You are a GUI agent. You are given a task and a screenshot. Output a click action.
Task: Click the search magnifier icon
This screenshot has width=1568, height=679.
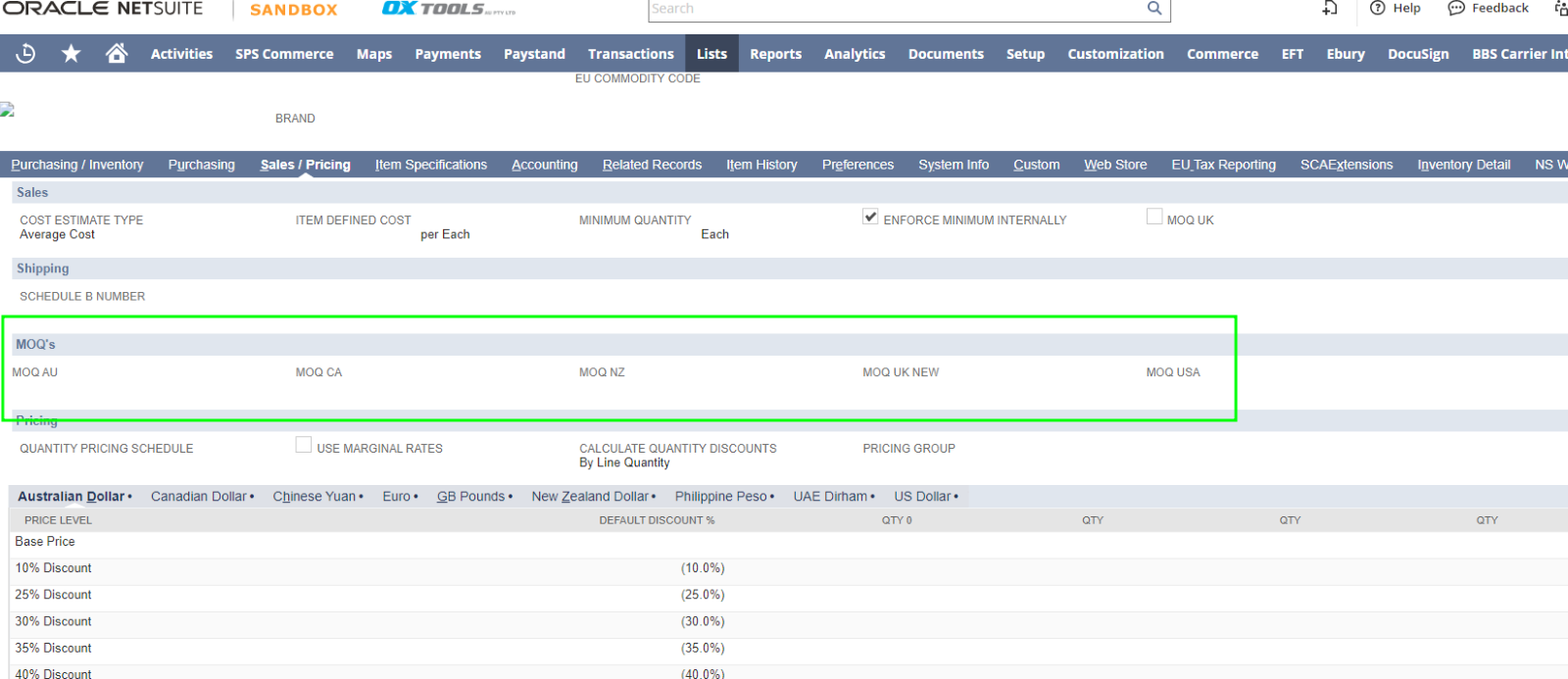point(1154,9)
